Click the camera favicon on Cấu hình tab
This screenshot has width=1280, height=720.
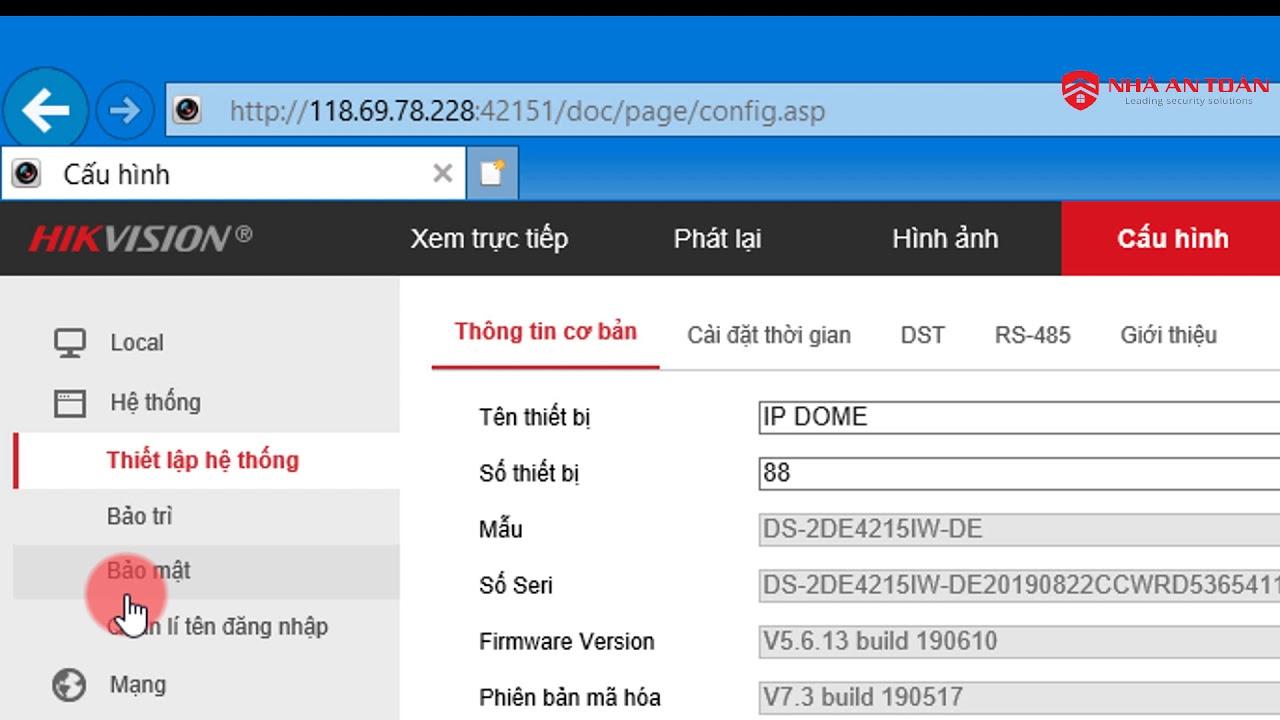26,174
